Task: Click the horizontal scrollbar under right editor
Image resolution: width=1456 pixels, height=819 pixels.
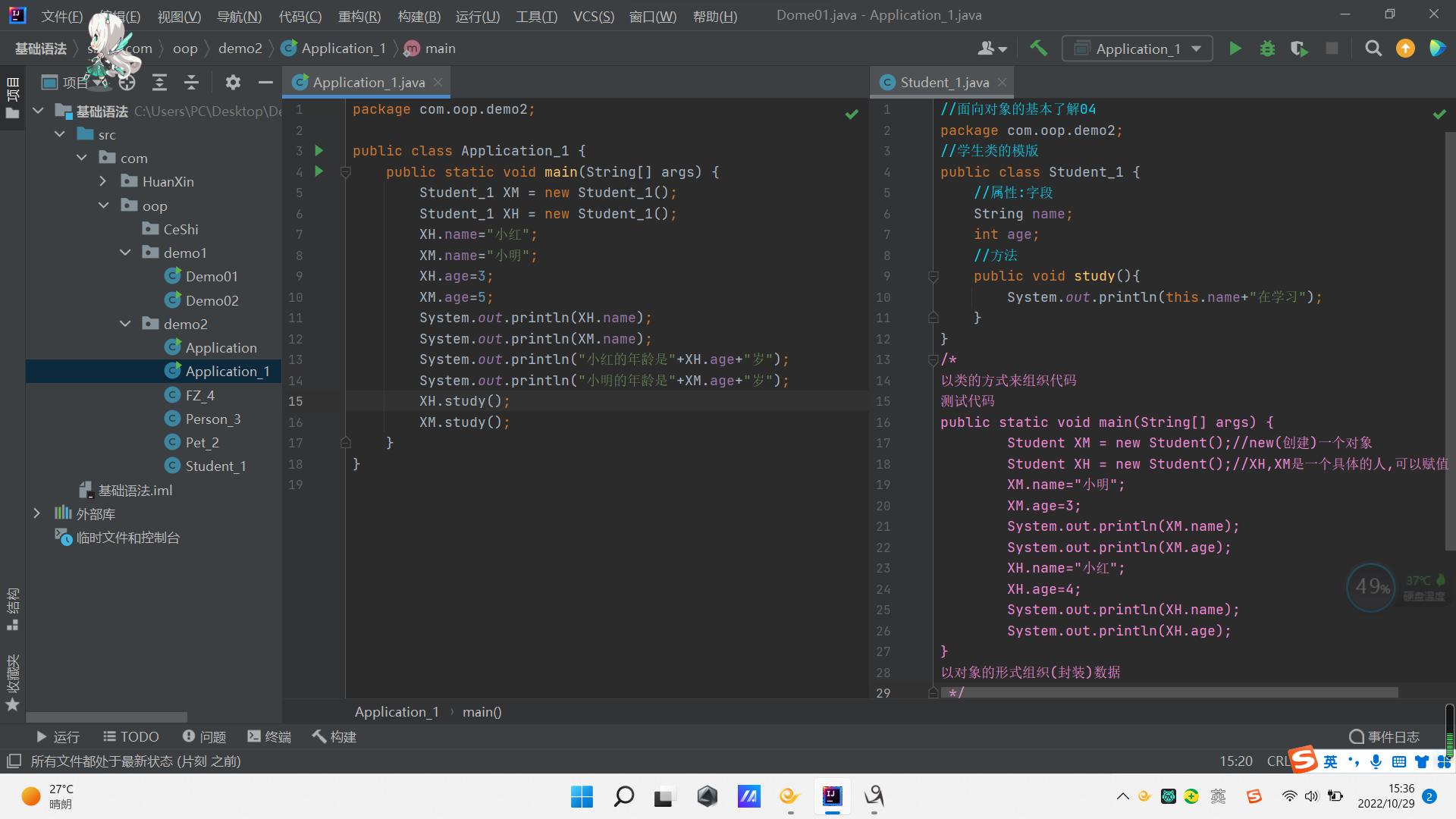Action: 1168,692
